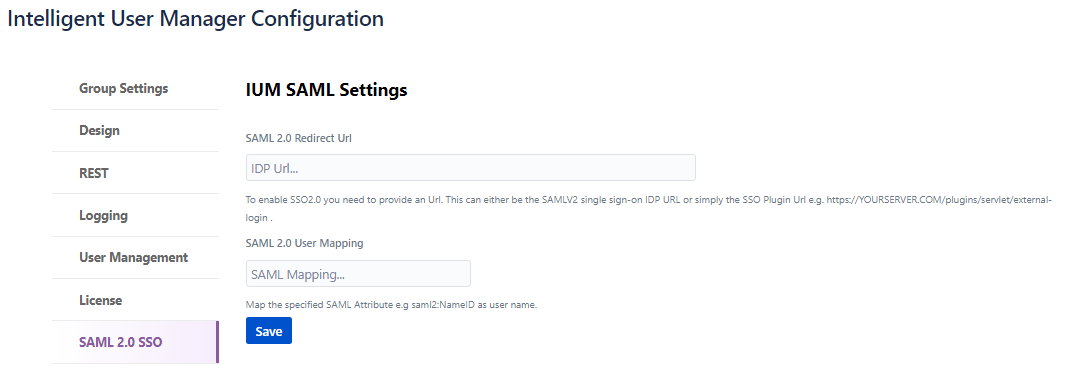View the License section

coord(135,300)
